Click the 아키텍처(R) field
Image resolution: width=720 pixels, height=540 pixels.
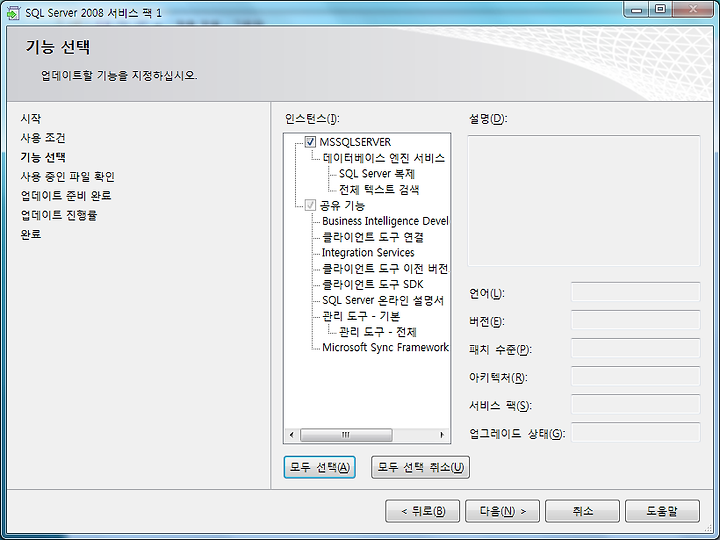pyautogui.click(x=636, y=377)
